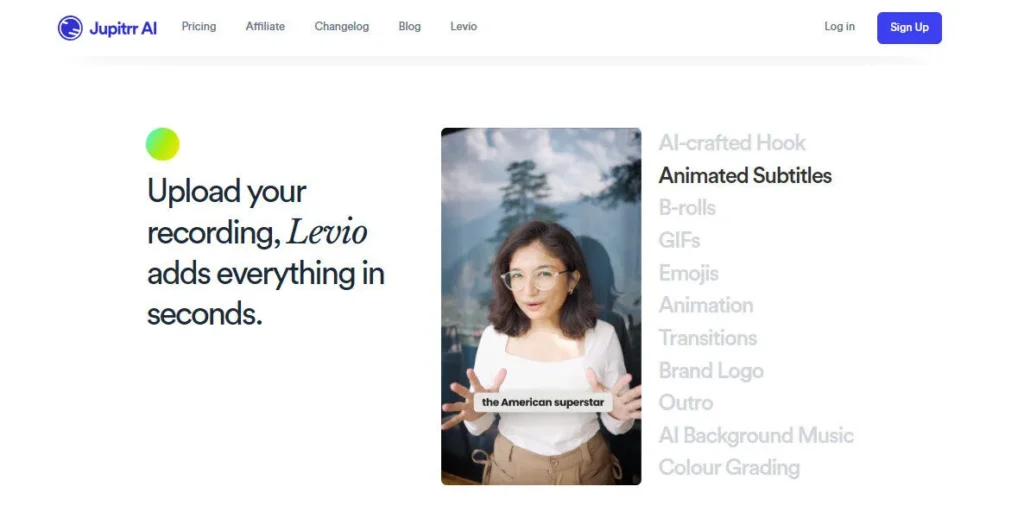Open Levio from the navigation bar
This screenshot has width=1024, height=518.
tap(463, 27)
